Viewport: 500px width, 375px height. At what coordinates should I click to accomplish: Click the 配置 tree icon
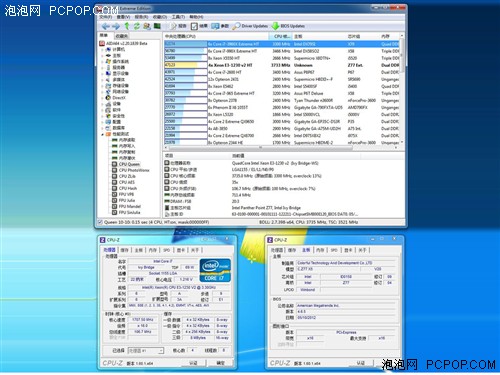click(x=108, y=122)
